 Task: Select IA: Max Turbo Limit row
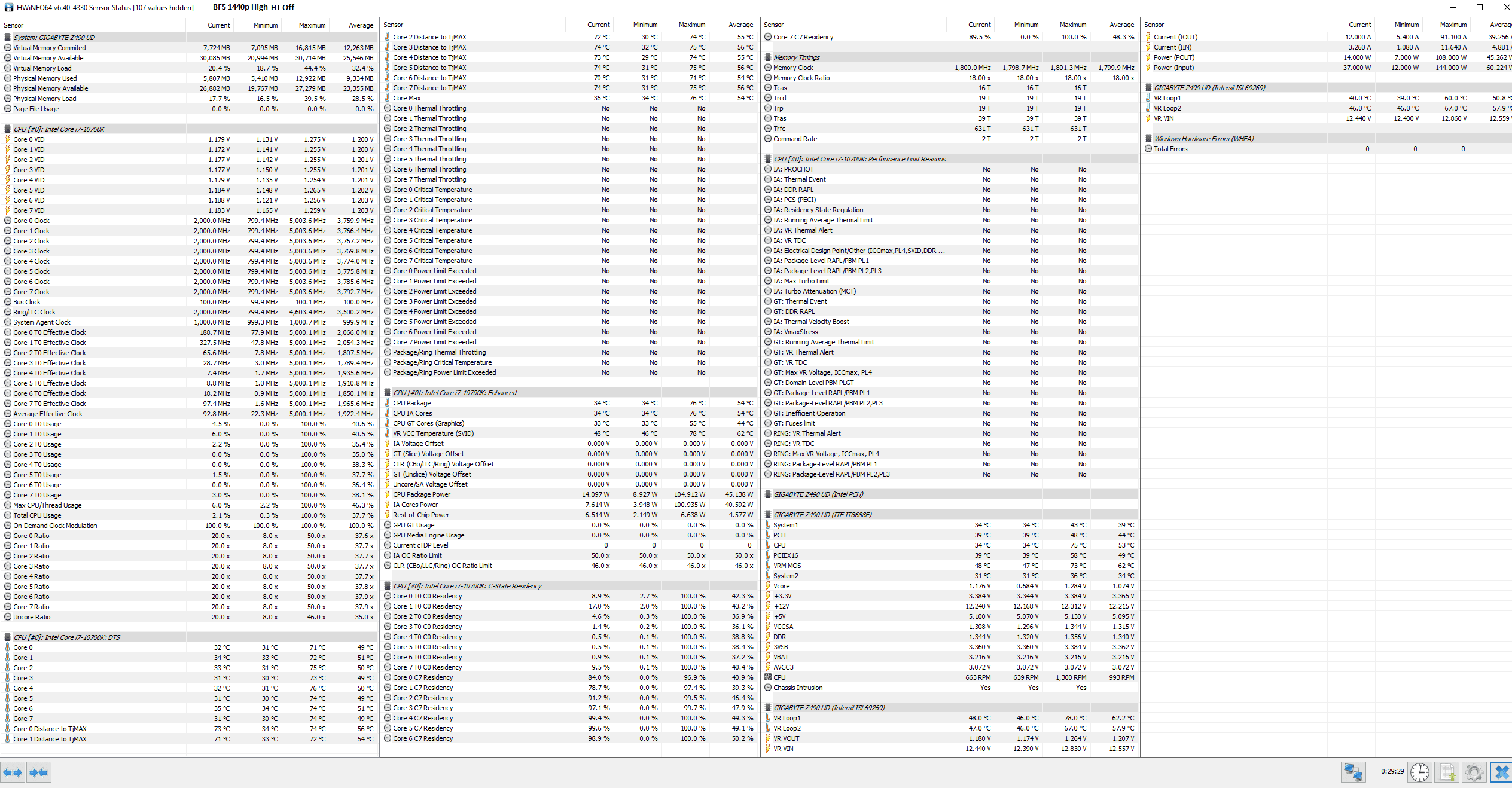(950, 281)
